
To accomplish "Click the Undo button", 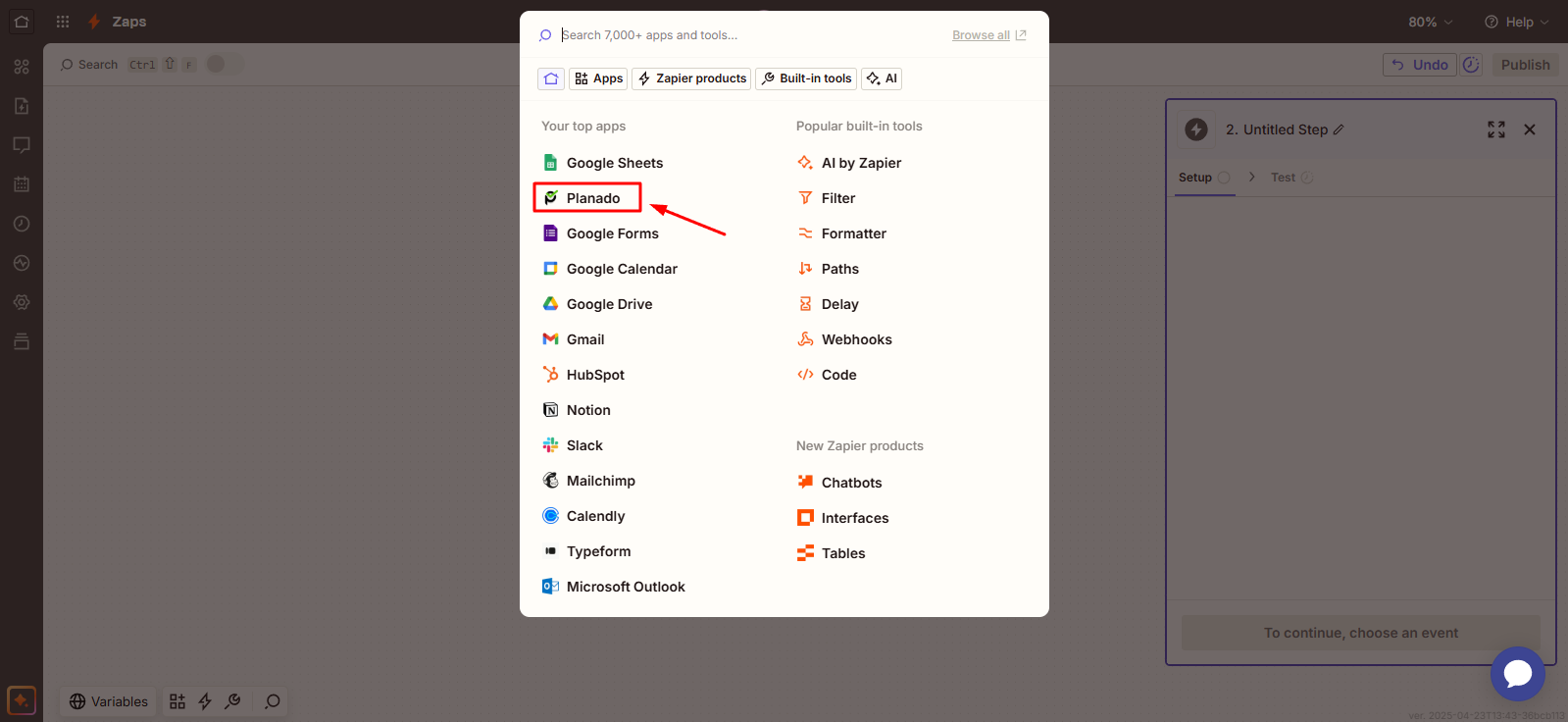I will pyautogui.click(x=1420, y=65).
